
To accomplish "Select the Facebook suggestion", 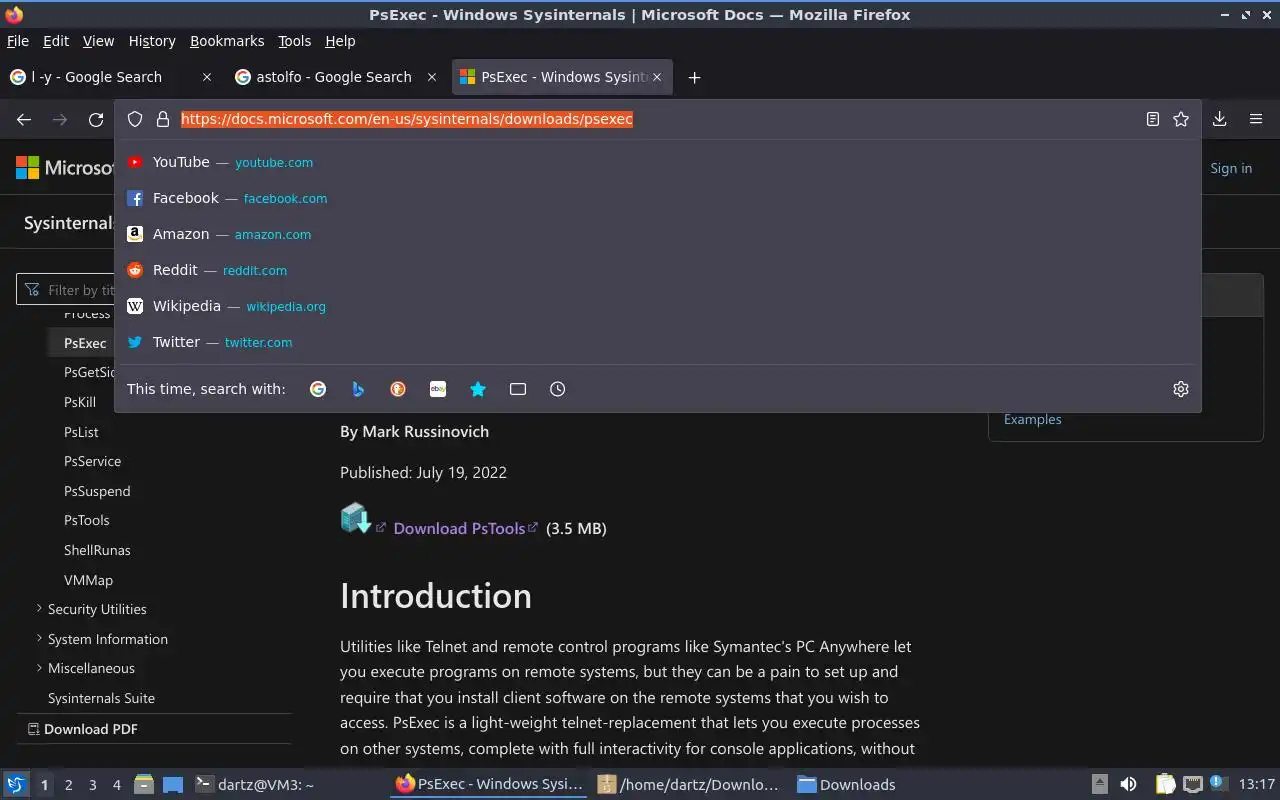I will click(658, 198).
